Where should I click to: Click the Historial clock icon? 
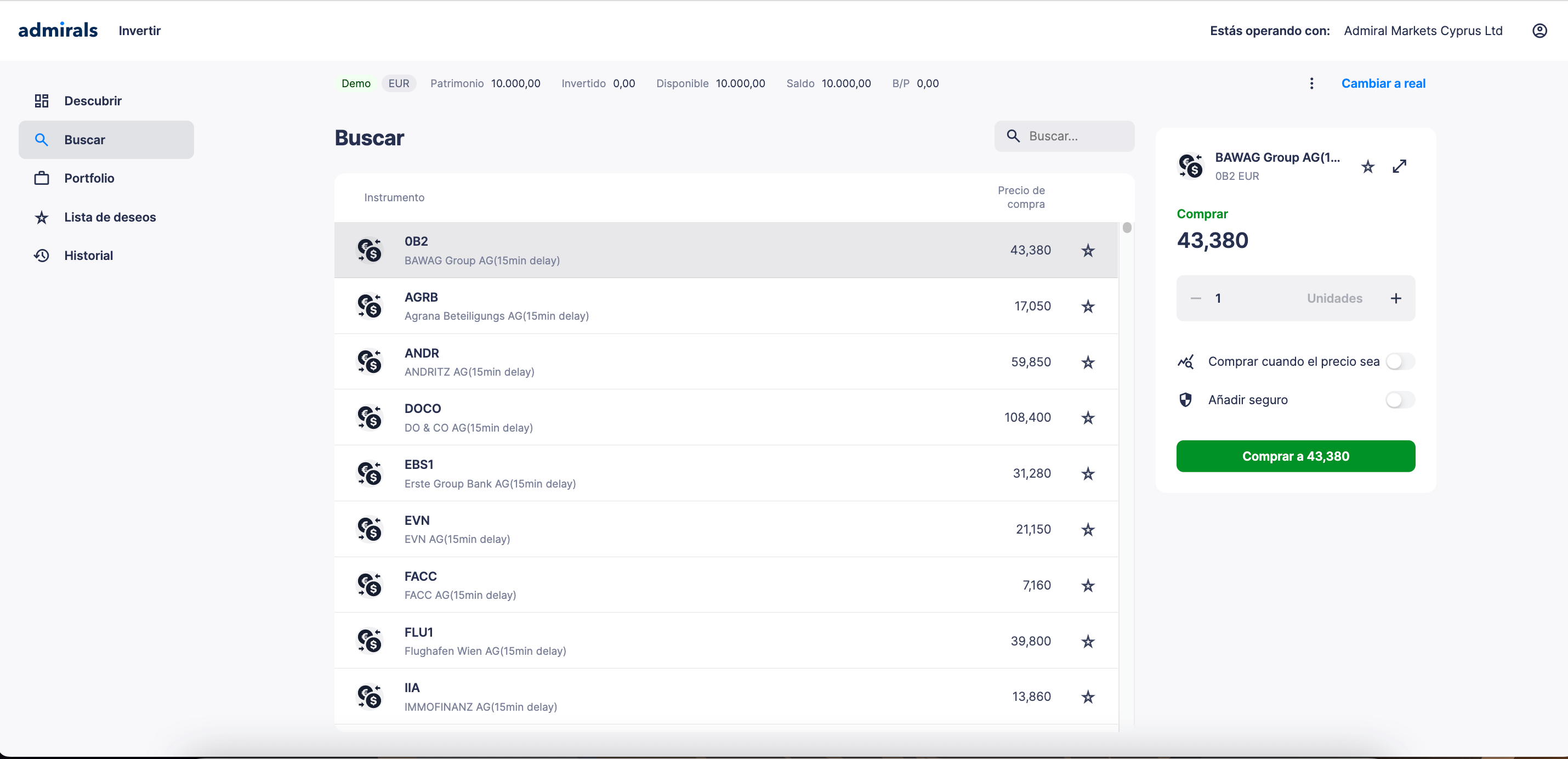point(41,256)
